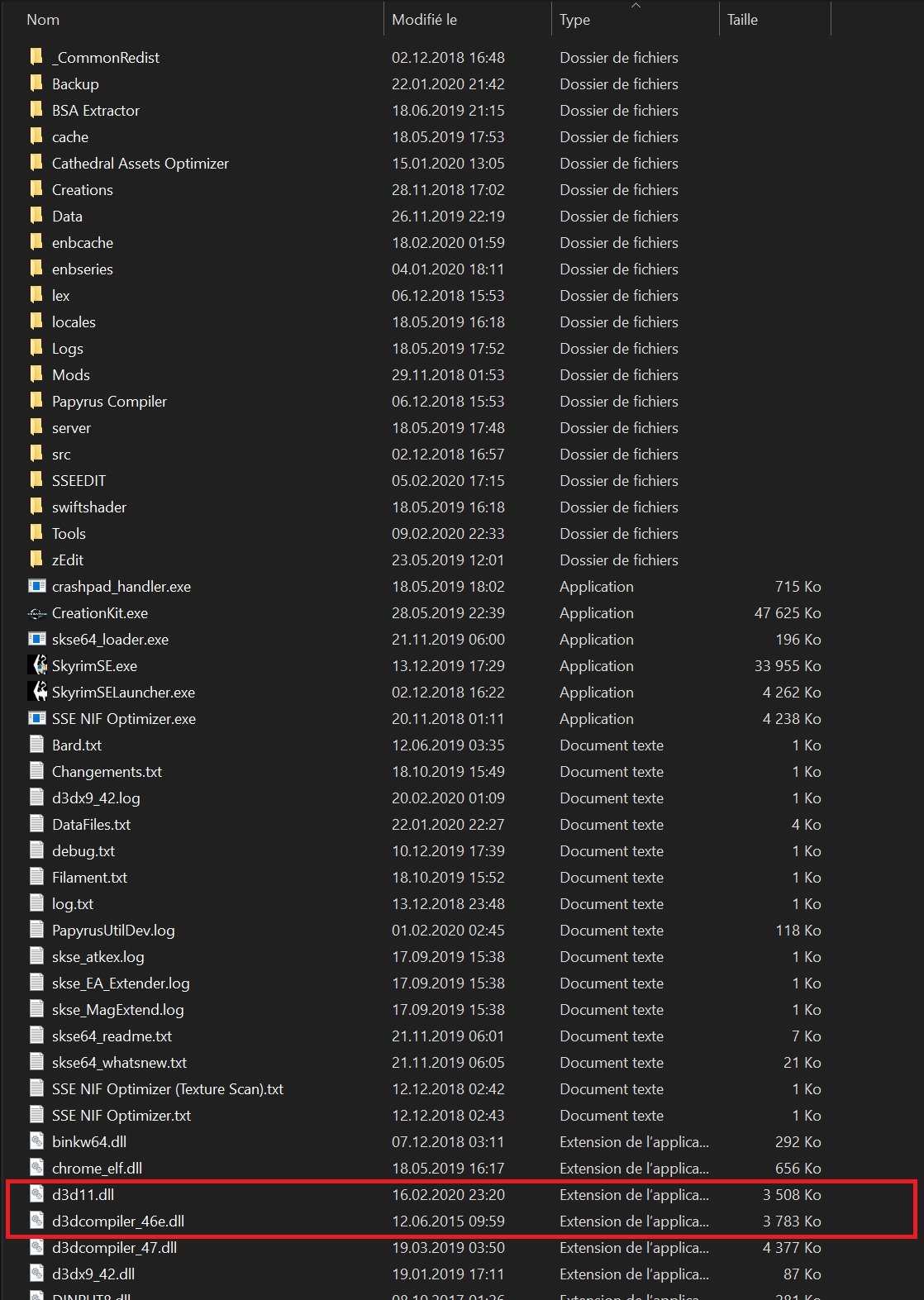Click the zEdit folder icon
This screenshot has width=924, height=1300.
click(x=36, y=560)
